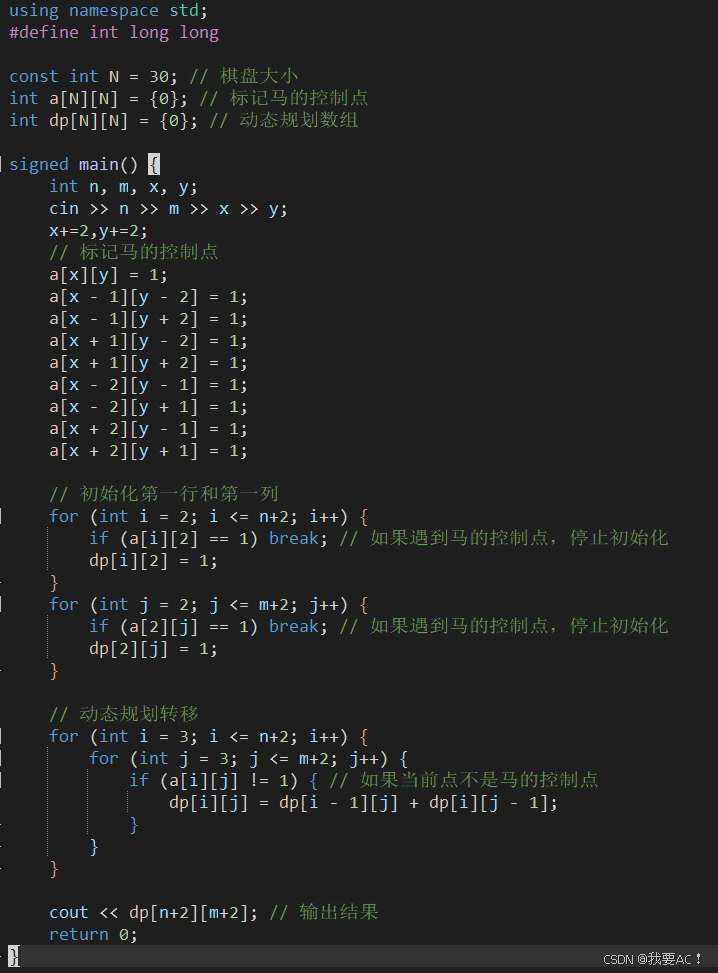
Task: Click the 'if (a[i][2] == 1) break;' code
Action: (208, 538)
